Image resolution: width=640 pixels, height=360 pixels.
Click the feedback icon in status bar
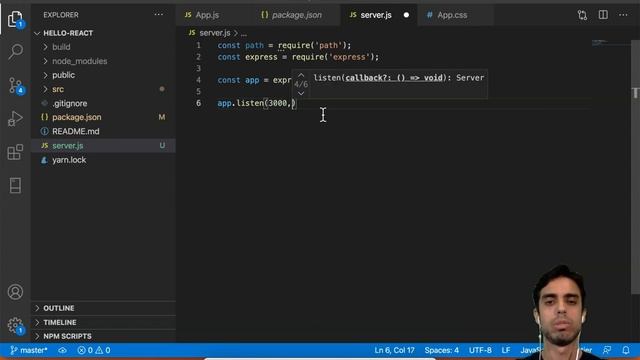(x=607, y=350)
